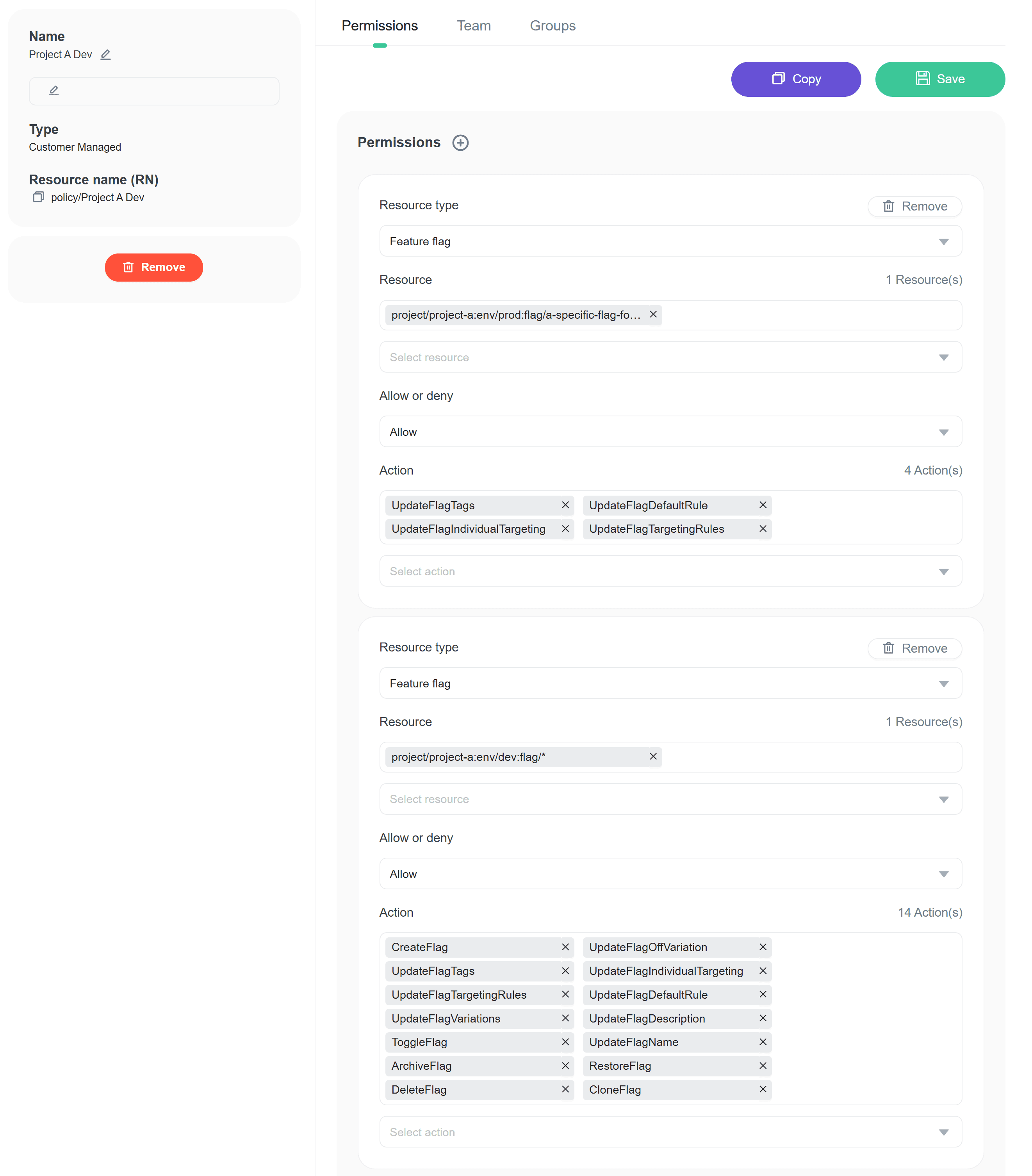
Task: Remove the CloneFlag action tag
Action: [x=763, y=1089]
